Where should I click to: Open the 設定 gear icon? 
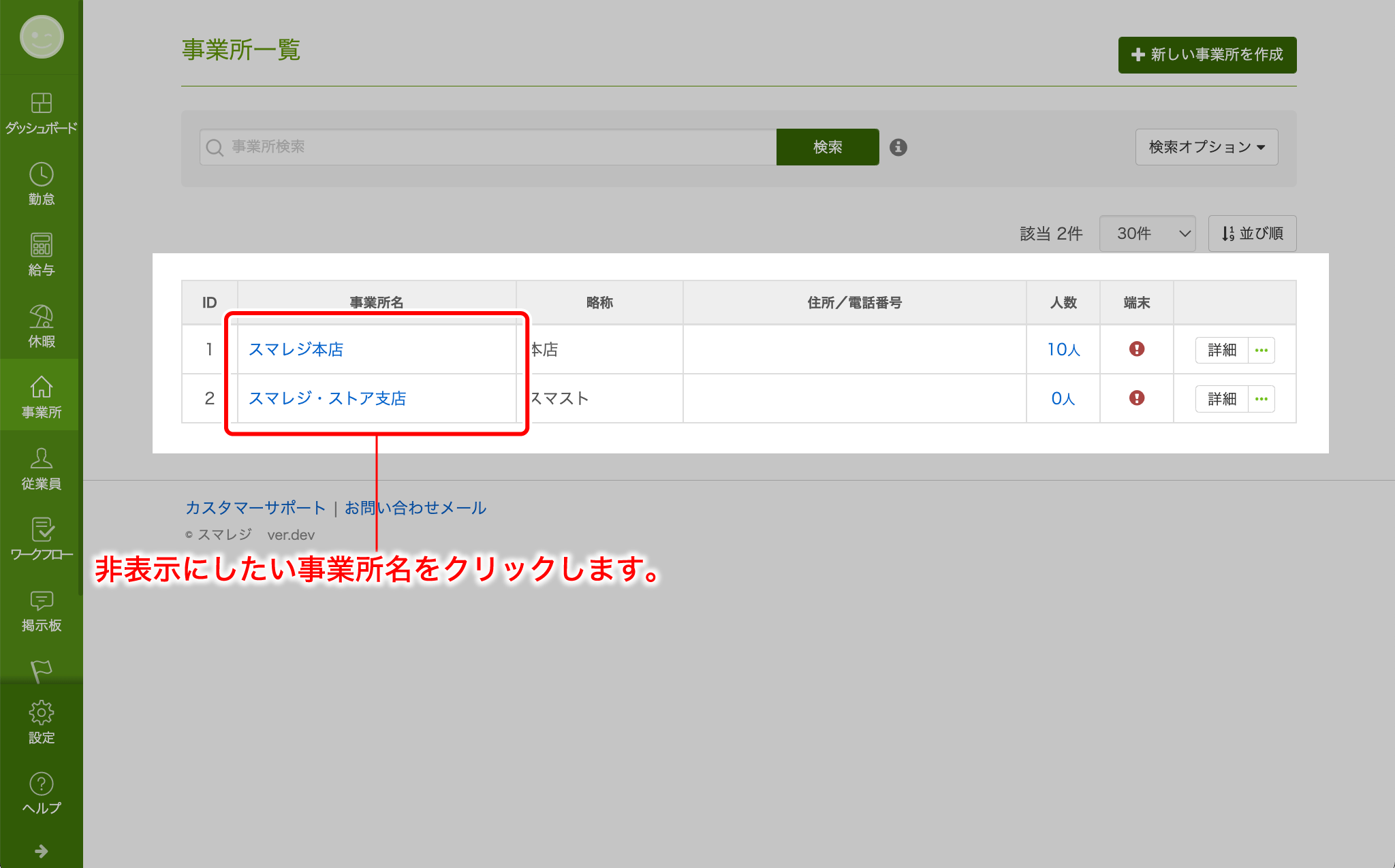click(42, 713)
